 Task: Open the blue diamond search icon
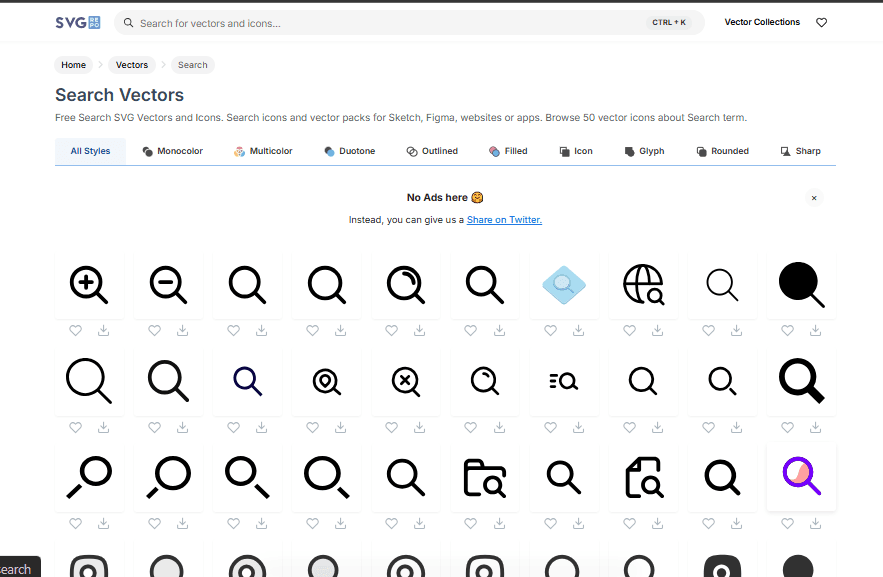coord(564,285)
